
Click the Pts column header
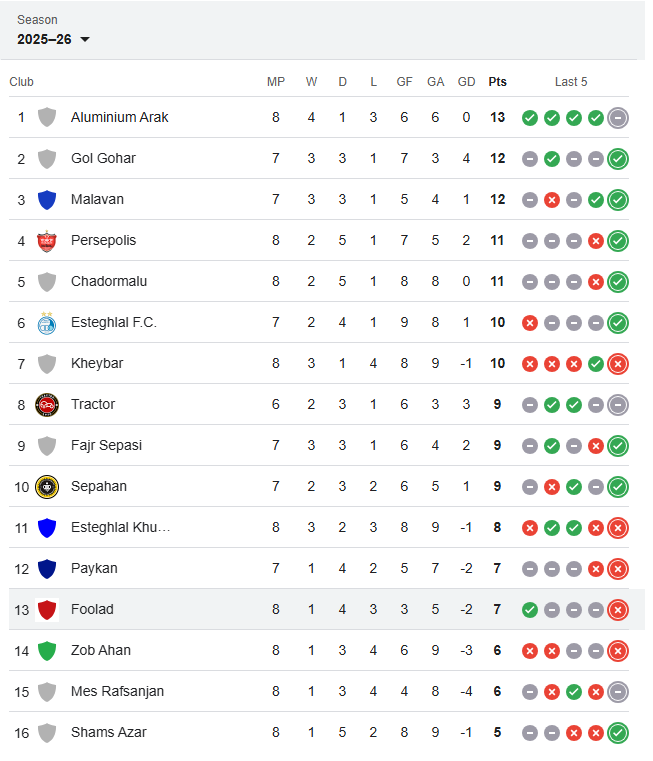point(497,82)
